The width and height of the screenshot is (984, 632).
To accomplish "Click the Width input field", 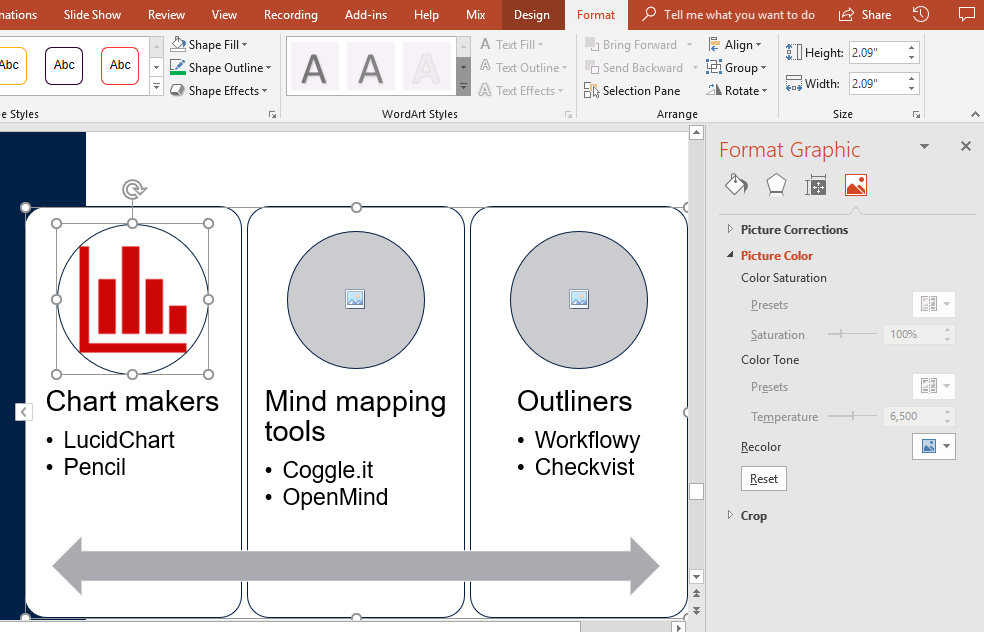I will click(x=876, y=83).
